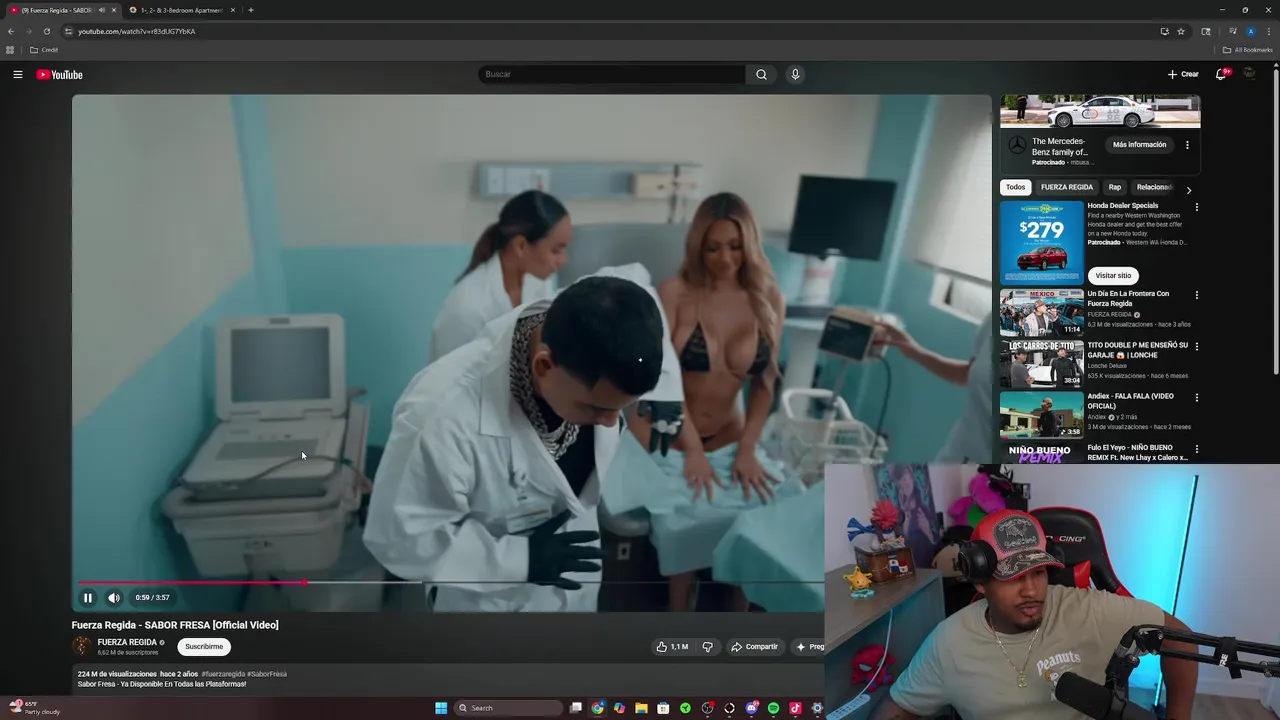The image size is (1280, 720).
Task: Open TikTok from the taskbar
Action: 795,708
